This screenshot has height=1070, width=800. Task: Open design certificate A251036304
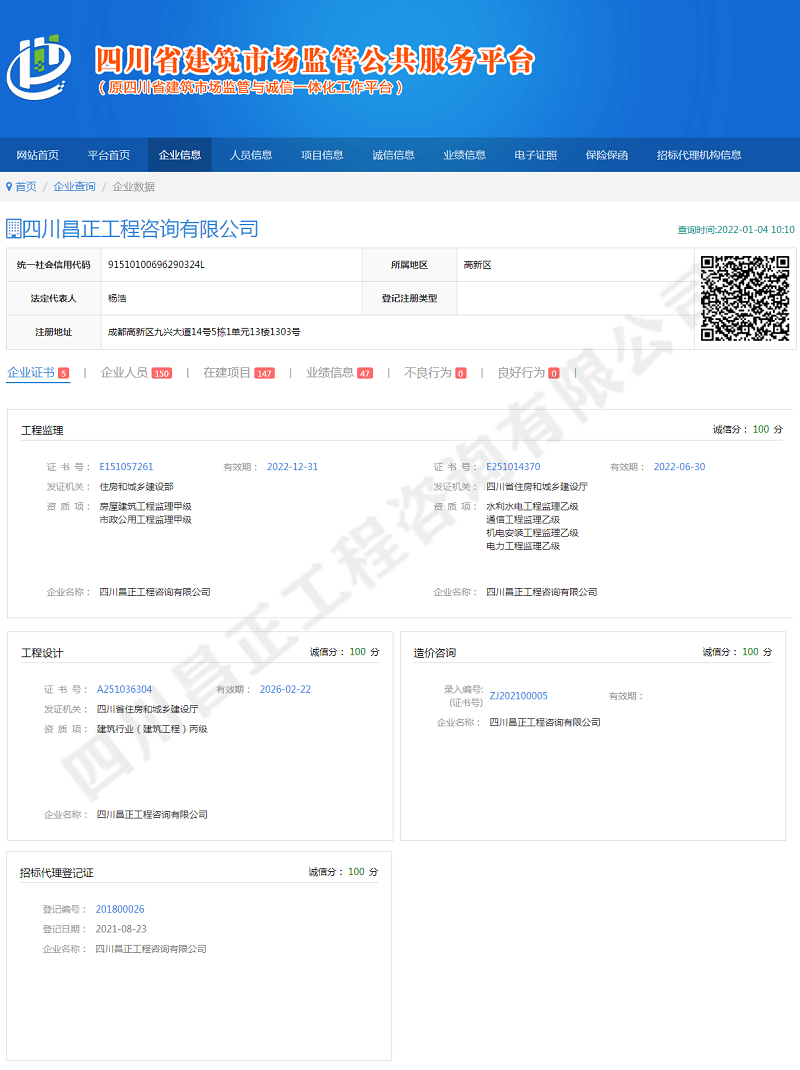(124, 689)
